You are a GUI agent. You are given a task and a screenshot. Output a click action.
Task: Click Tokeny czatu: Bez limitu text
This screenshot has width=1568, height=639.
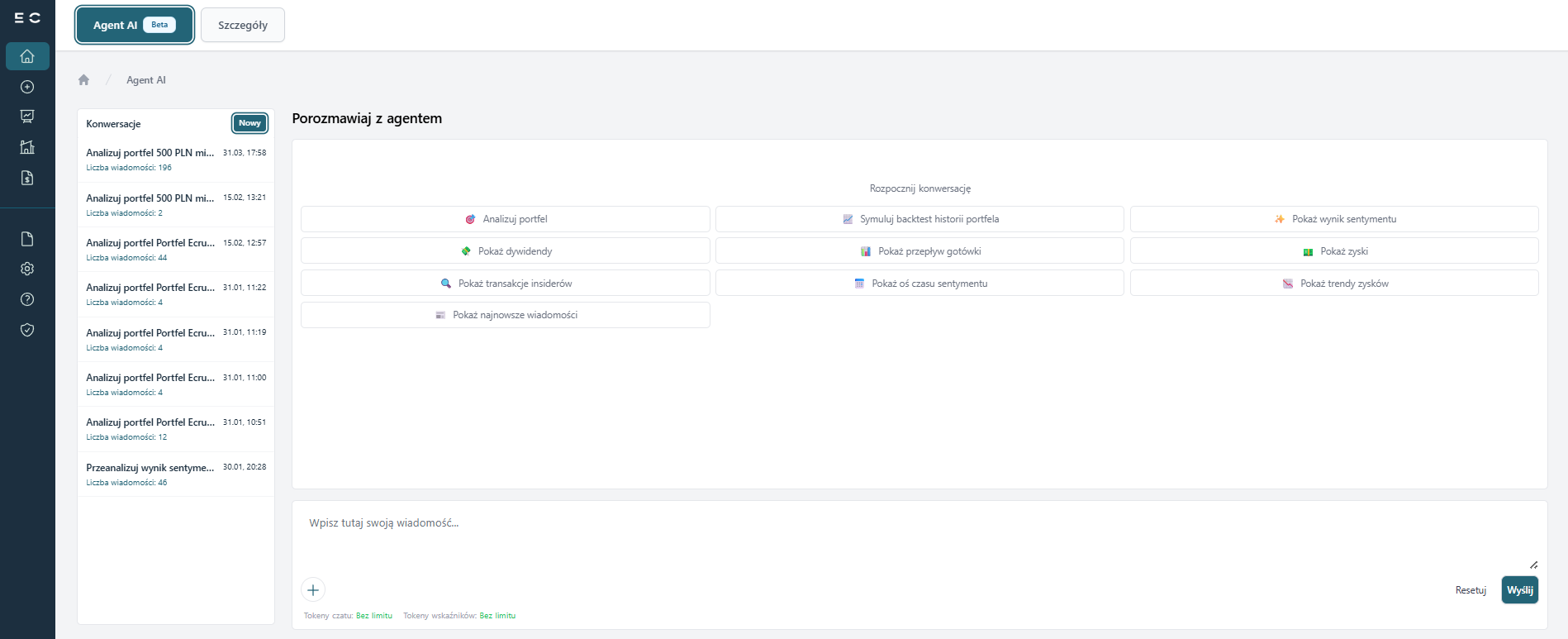pyautogui.click(x=348, y=616)
